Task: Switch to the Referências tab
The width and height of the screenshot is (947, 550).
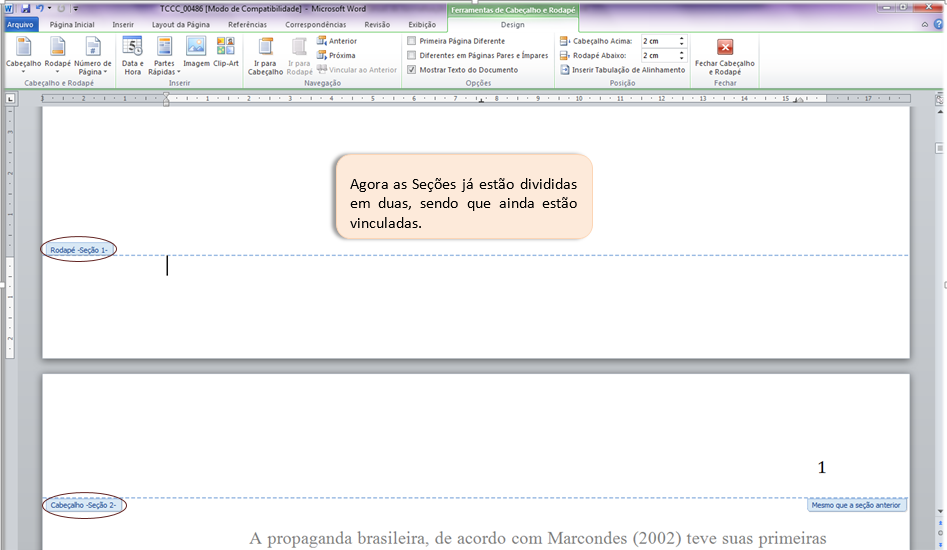Action: pos(247,24)
